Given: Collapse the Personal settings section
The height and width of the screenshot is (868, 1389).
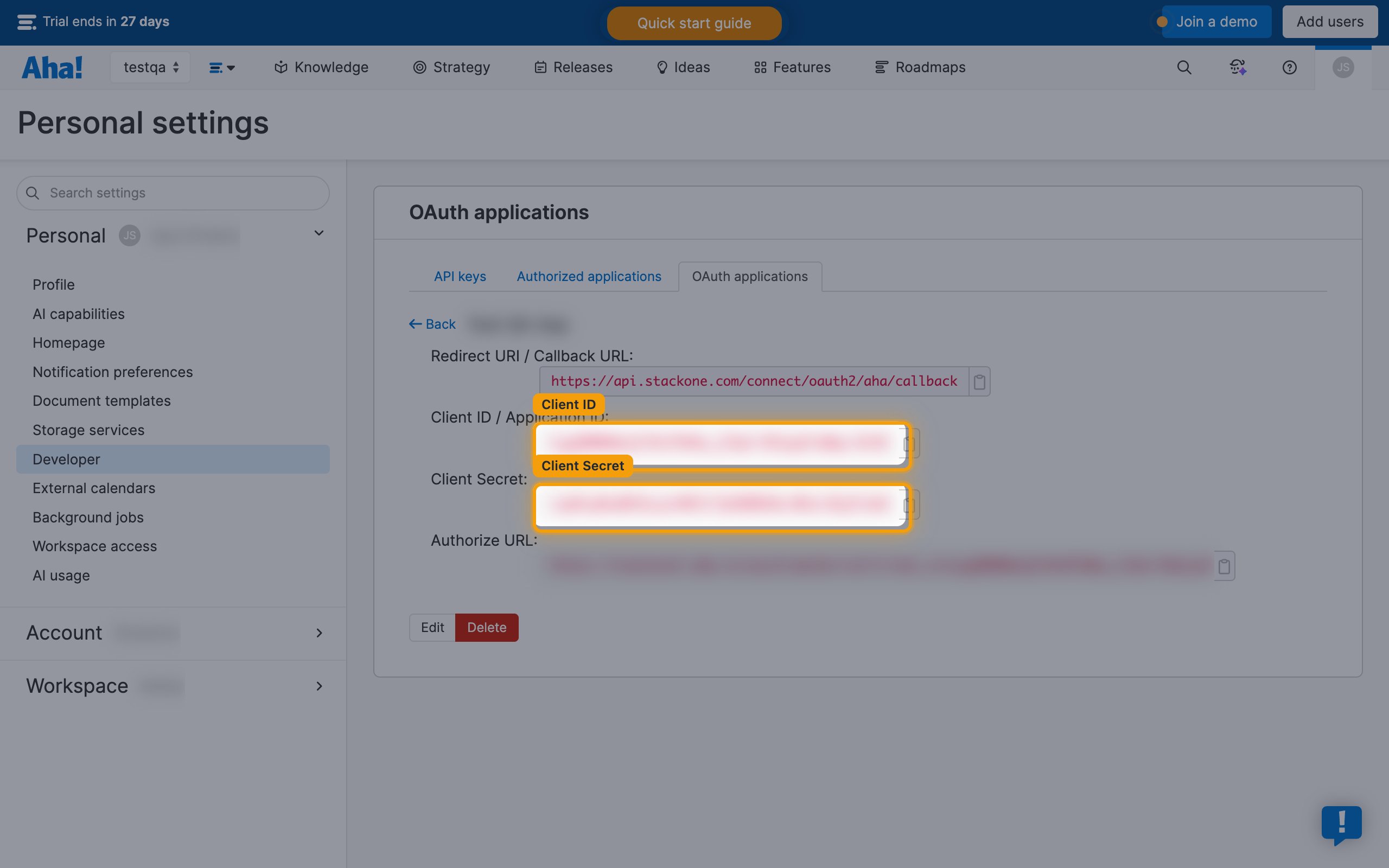Looking at the screenshot, I should point(319,233).
